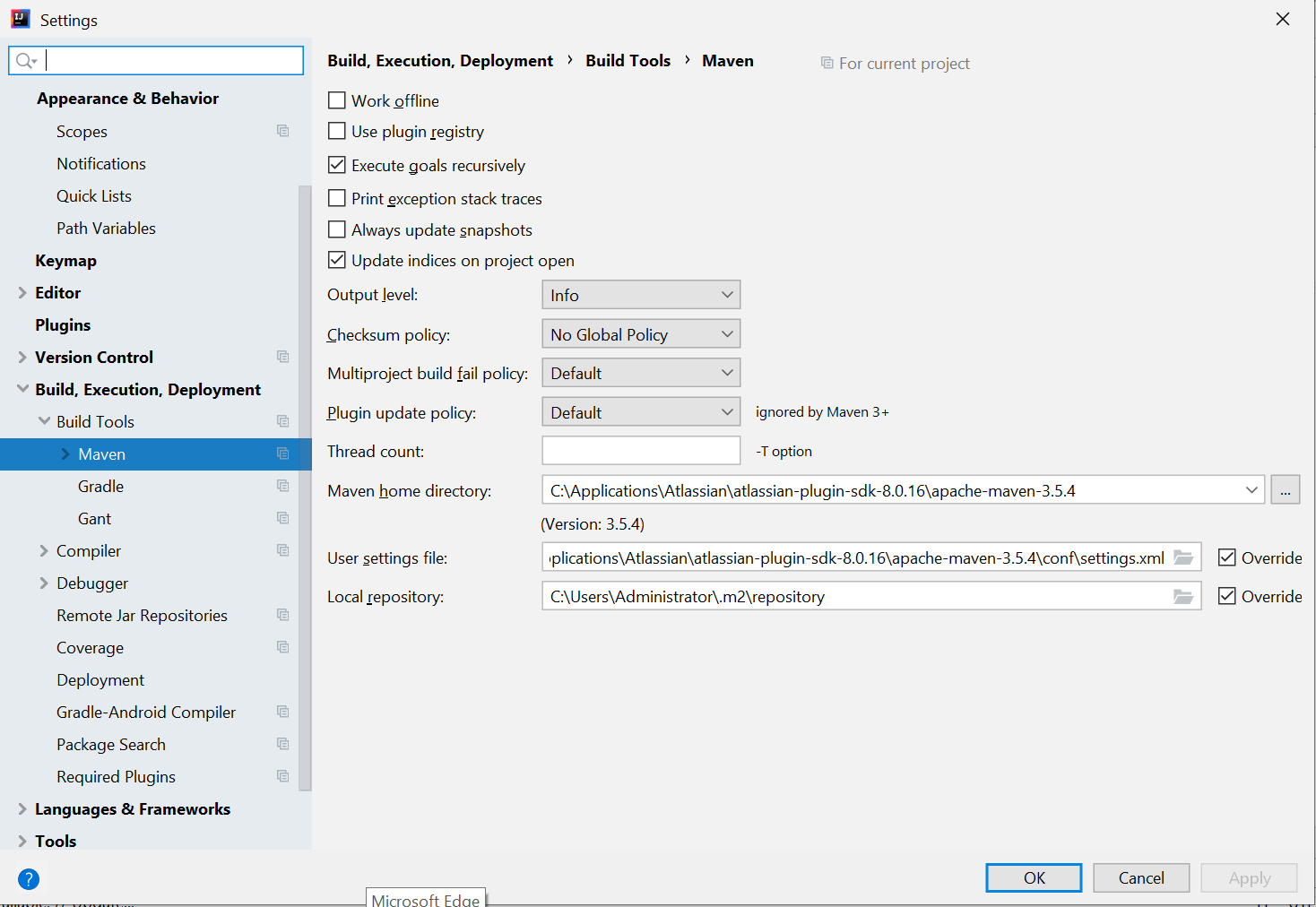Click project-level icon beside Remote Jar Repositories
This screenshot has height=907, width=1316.
[x=283, y=615]
